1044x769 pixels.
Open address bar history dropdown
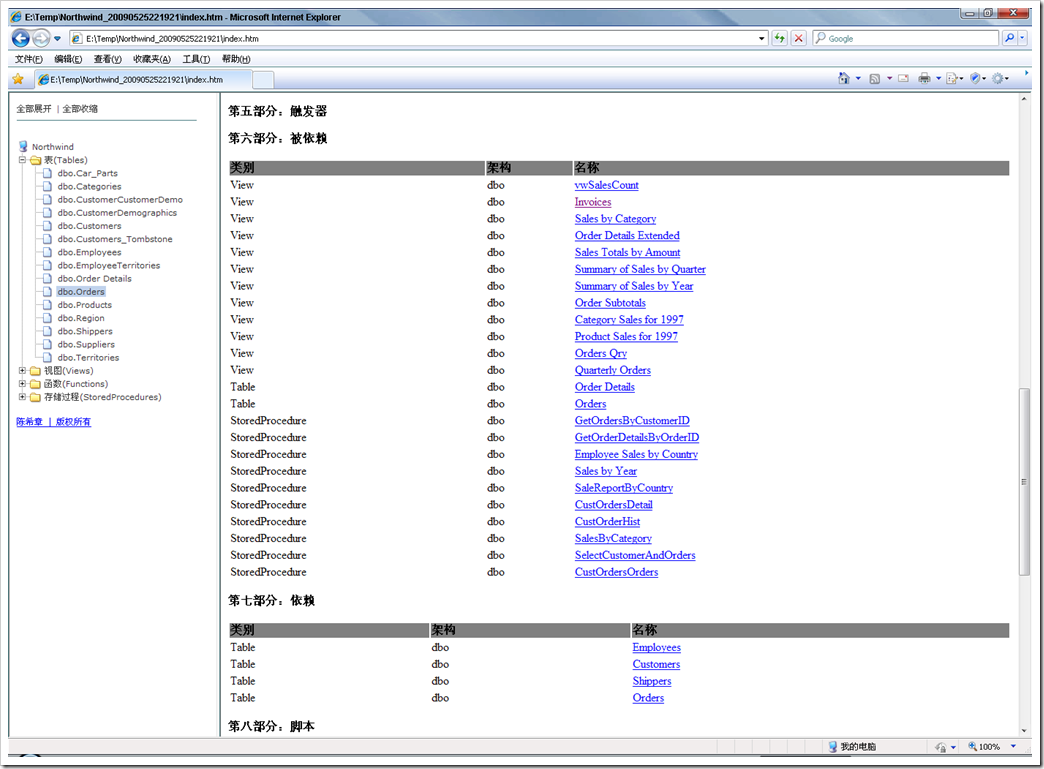point(762,39)
